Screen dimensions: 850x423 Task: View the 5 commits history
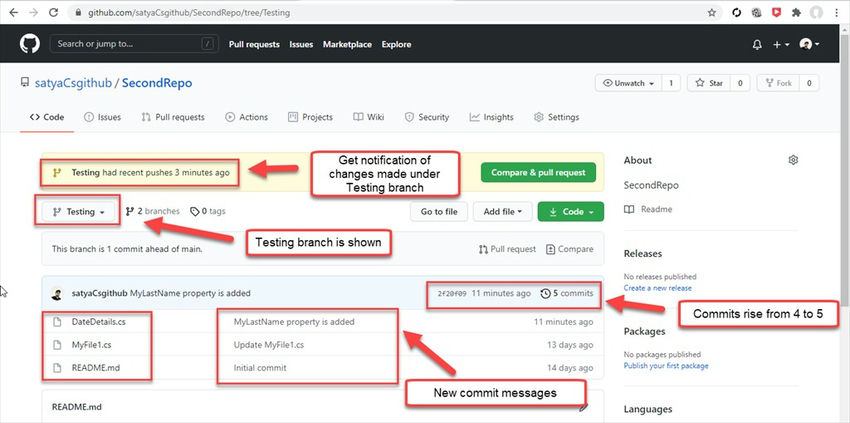[x=566, y=293]
